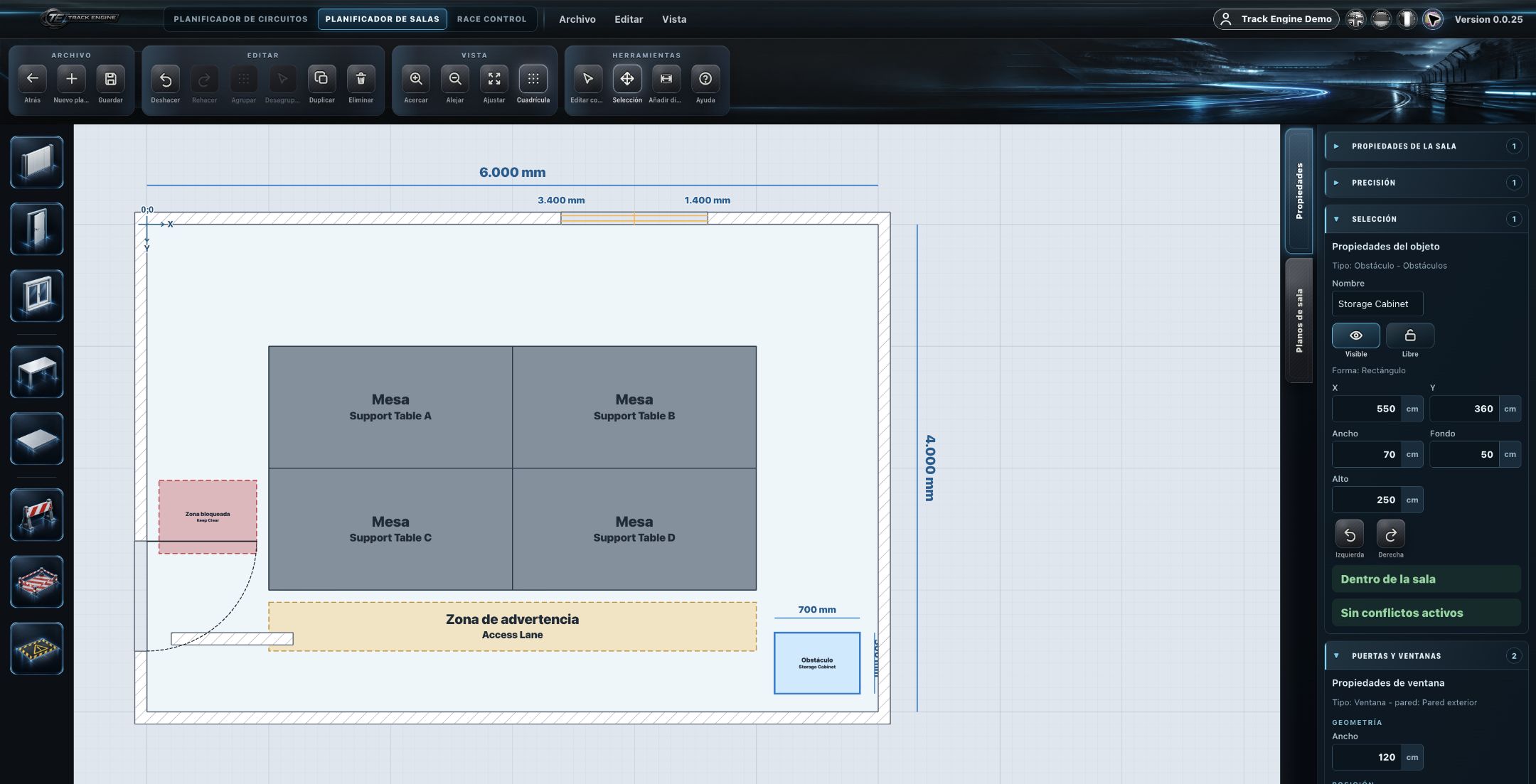Zoom in with the Acercar icon
The height and width of the screenshot is (784, 1536).
416,79
